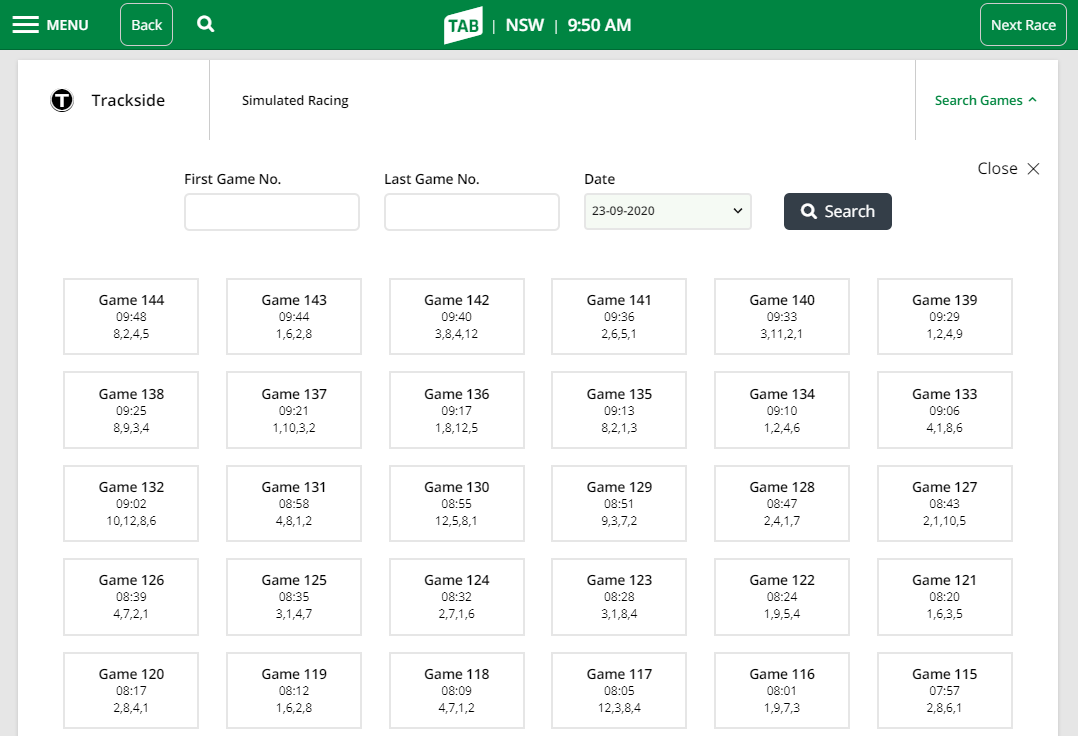The height and width of the screenshot is (736, 1078).
Task: Select Game 134 card
Action: [x=782, y=410]
